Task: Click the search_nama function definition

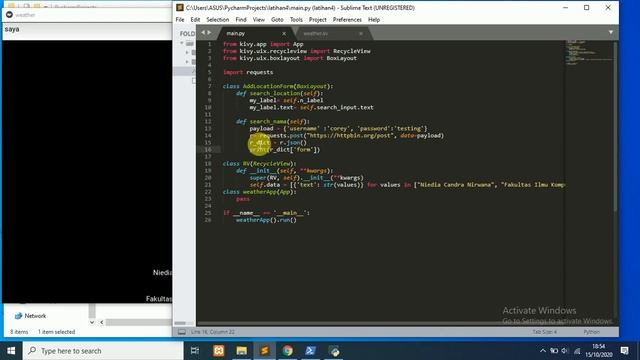Action: click(x=273, y=121)
